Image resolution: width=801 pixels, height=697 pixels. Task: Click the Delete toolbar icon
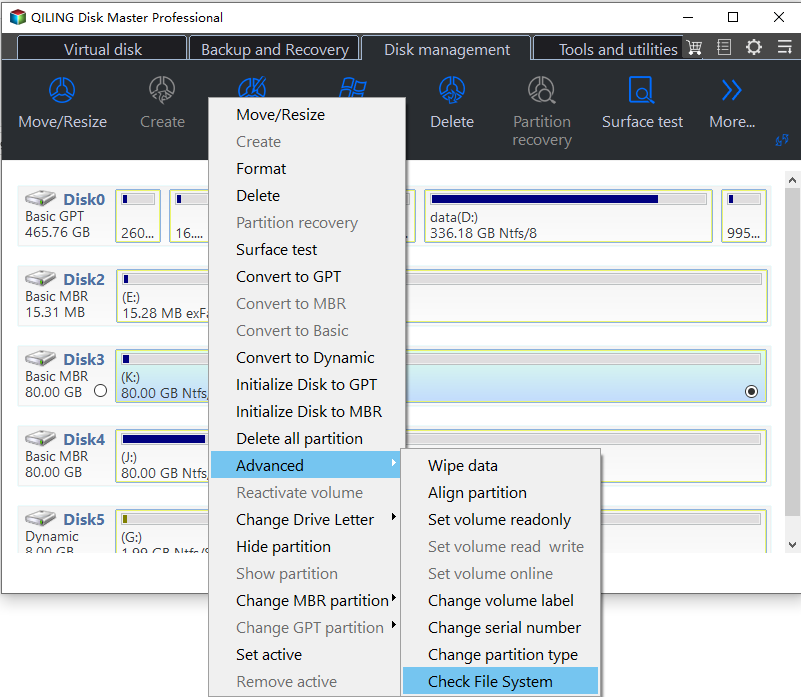tap(452, 90)
